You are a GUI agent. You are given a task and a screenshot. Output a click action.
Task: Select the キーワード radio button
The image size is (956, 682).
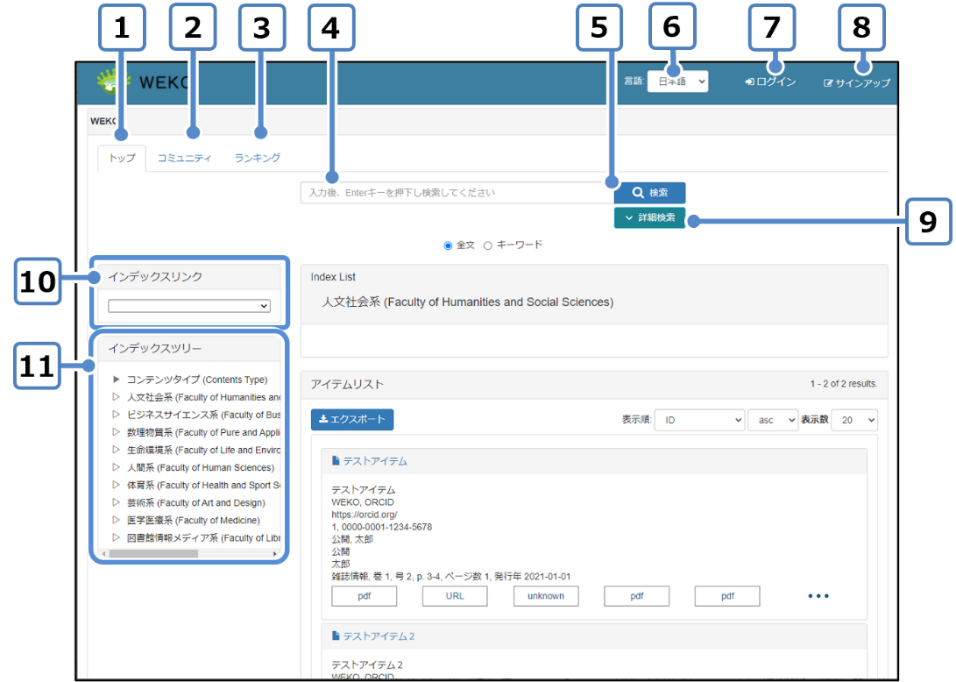click(x=488, y=245)
